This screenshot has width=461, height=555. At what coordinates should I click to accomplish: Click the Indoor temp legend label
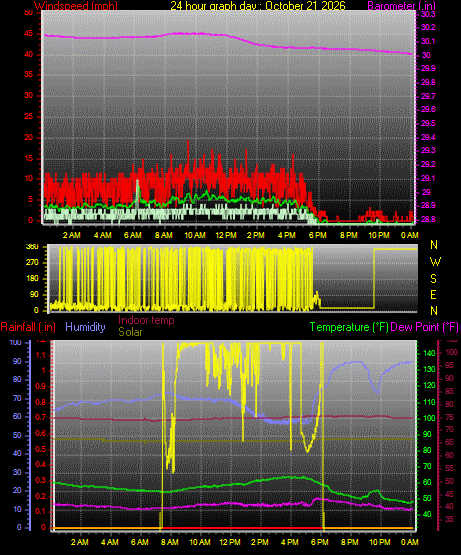pos(146,320)
